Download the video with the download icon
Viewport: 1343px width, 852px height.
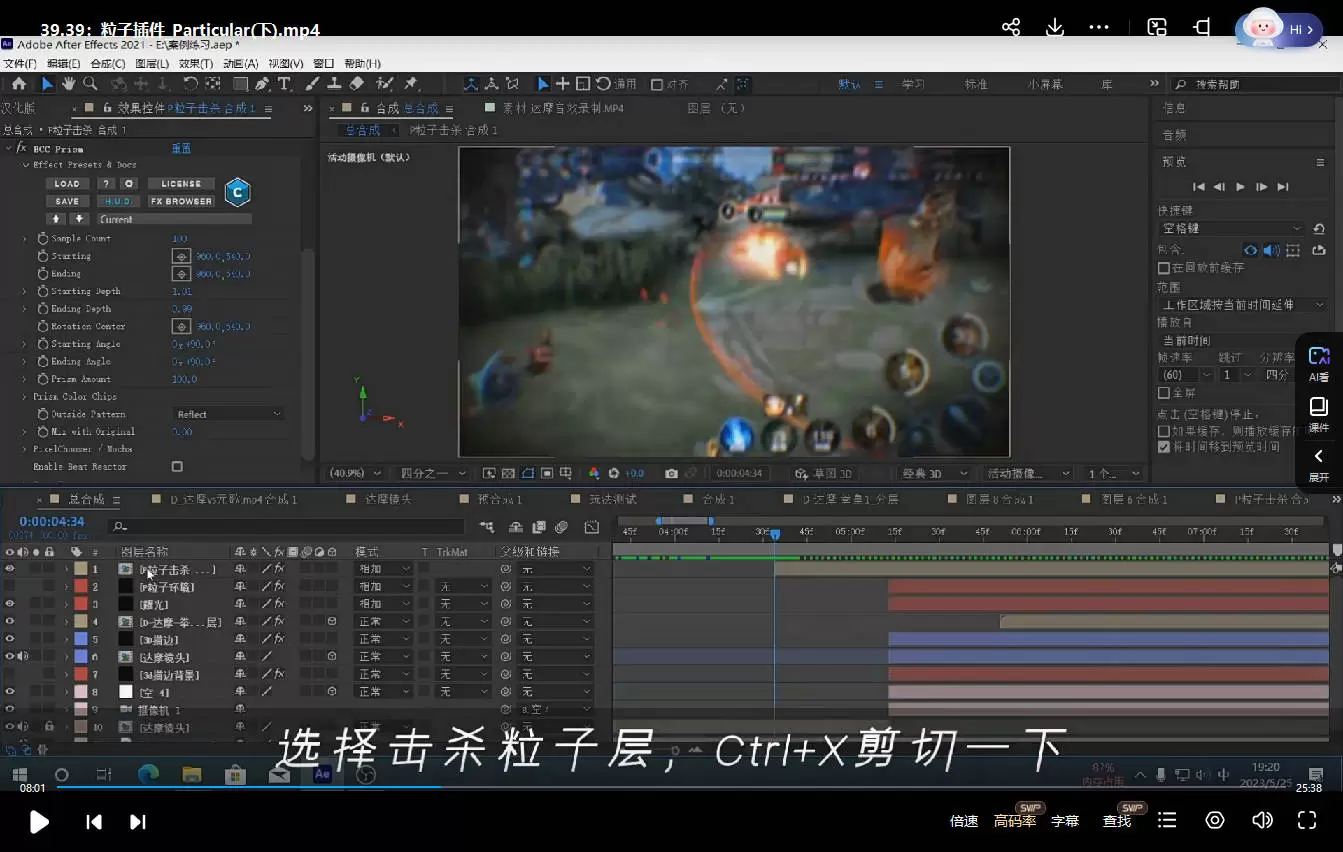[x=1055, y=28]
